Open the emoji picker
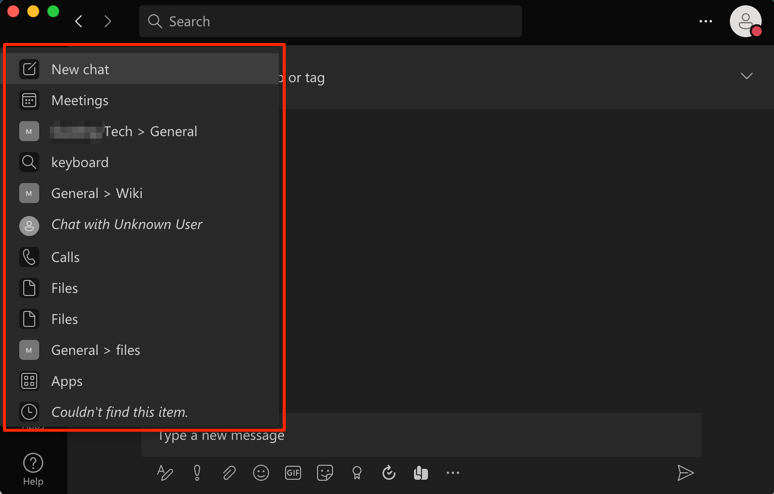This screenshot has width=774, height=494. (x=261, y=473)
